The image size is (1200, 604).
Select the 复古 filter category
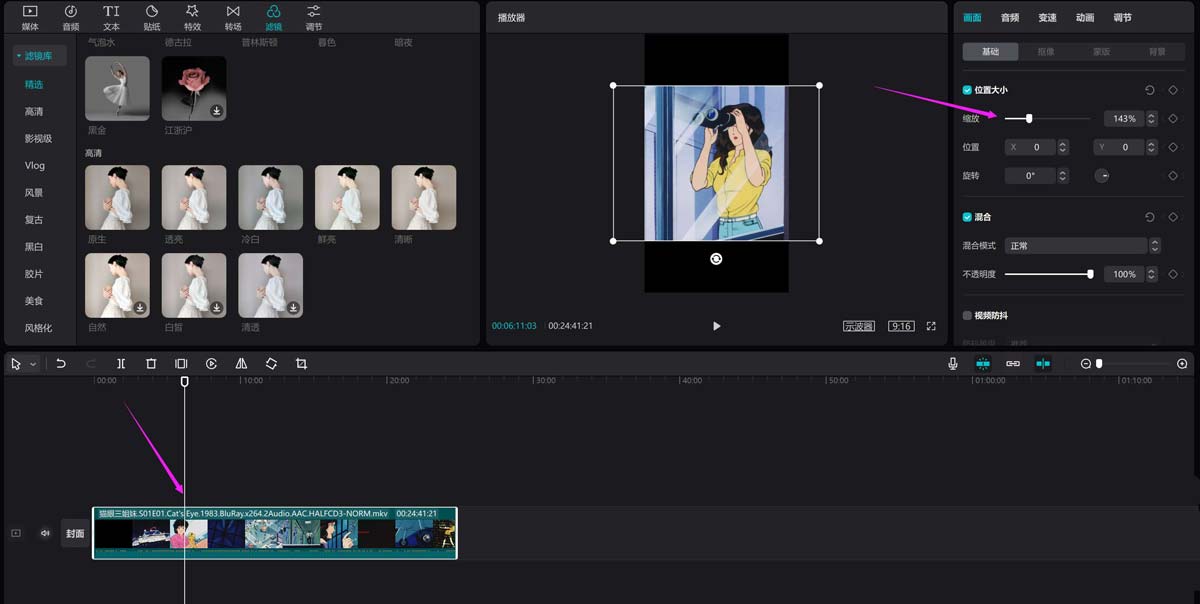click(x=34, y=220)
